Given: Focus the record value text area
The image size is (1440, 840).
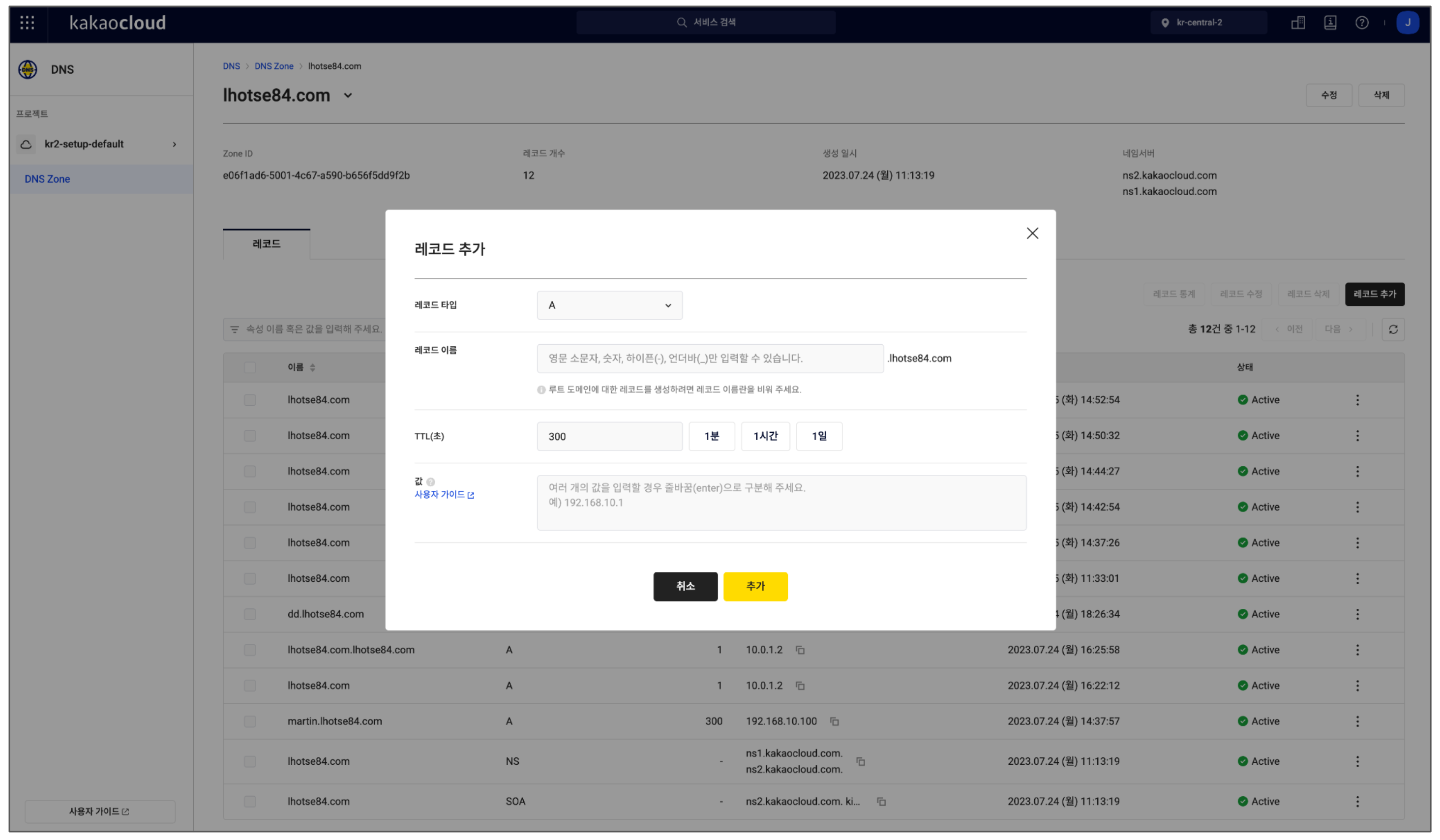Looking at the screenshot, I should coord(781,503).
